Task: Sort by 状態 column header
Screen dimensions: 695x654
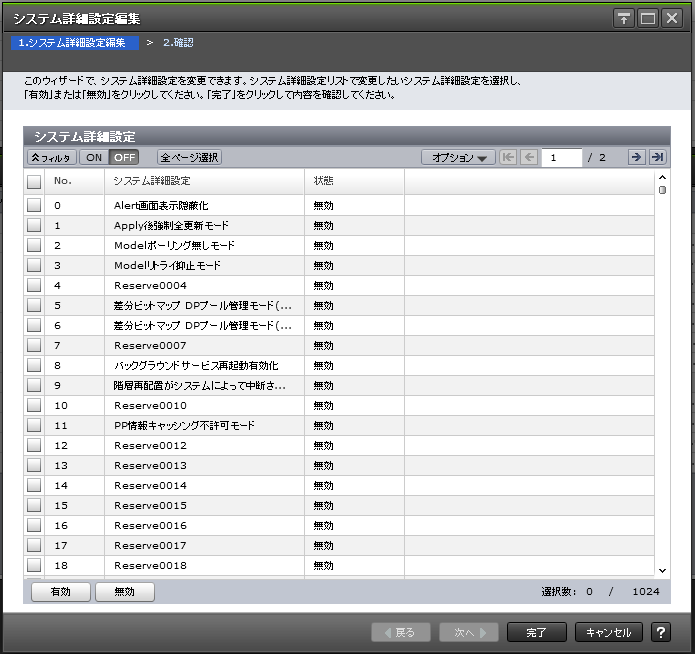Action: click(x=354, y=181)
